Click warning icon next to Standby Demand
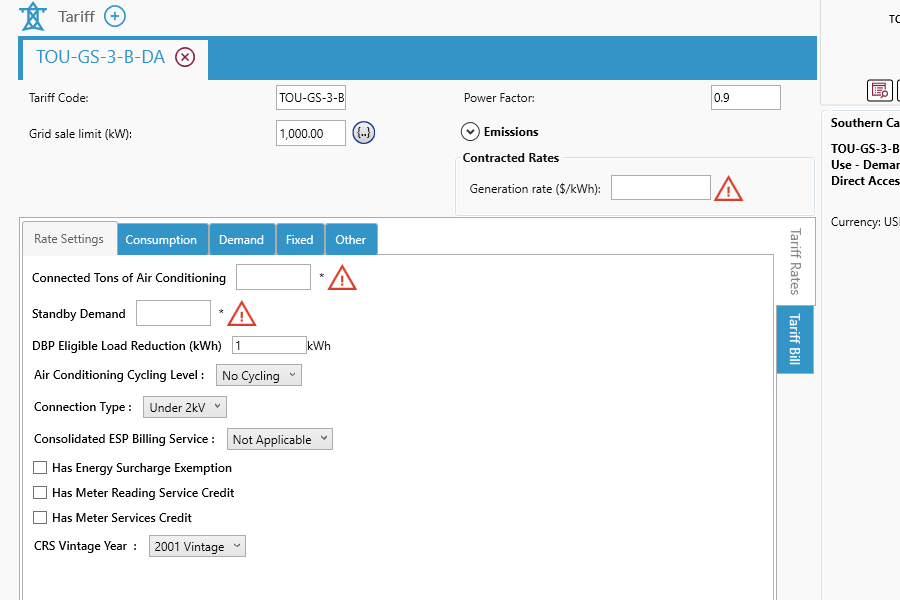Viewport: 900px width, 600px height. pos(242,314)
